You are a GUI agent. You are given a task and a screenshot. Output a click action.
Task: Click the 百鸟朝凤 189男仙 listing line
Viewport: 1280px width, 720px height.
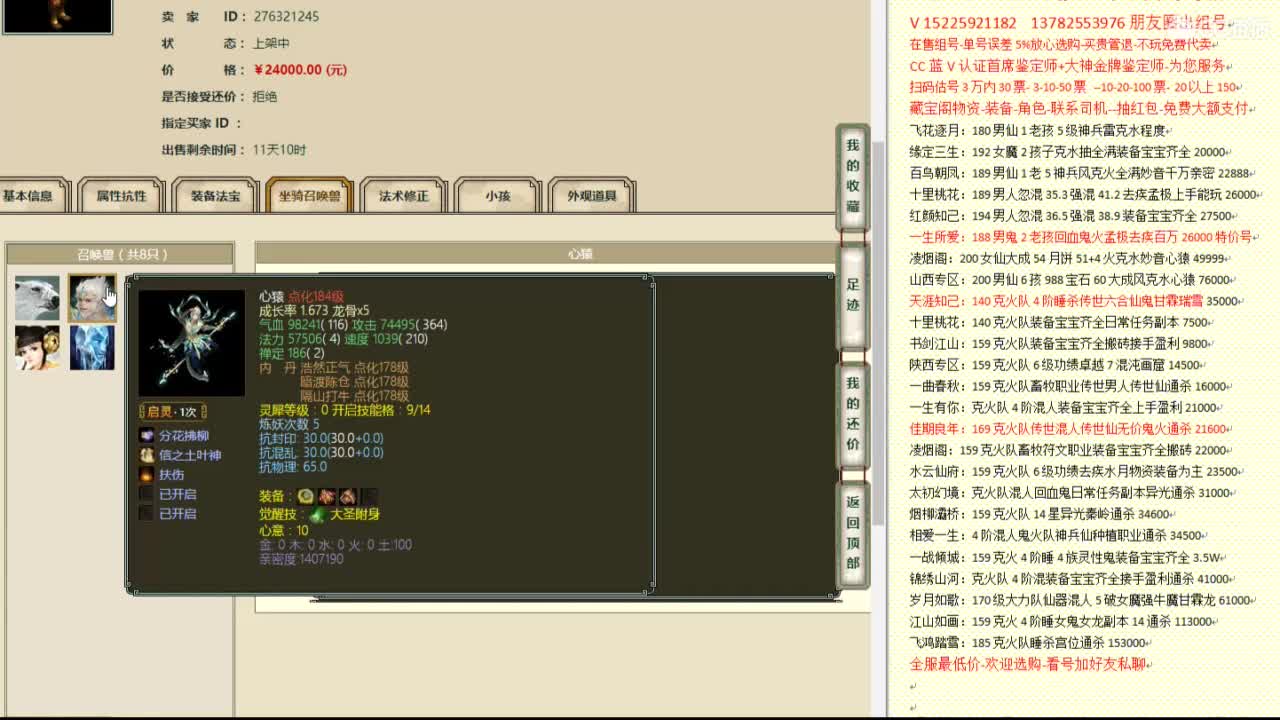[1083, 173]
